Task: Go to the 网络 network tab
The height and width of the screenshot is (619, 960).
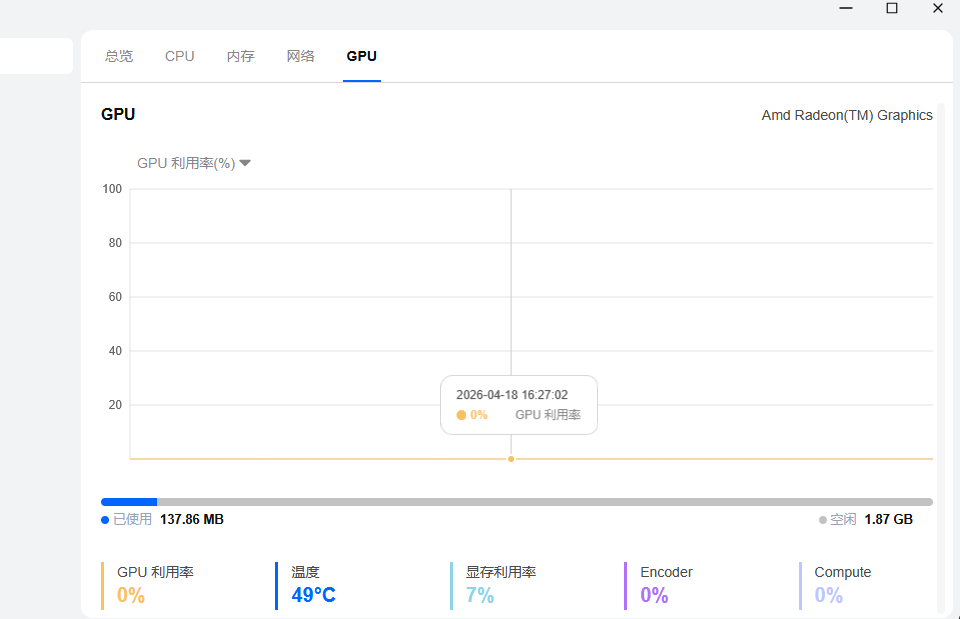Action: coord(300,56)
